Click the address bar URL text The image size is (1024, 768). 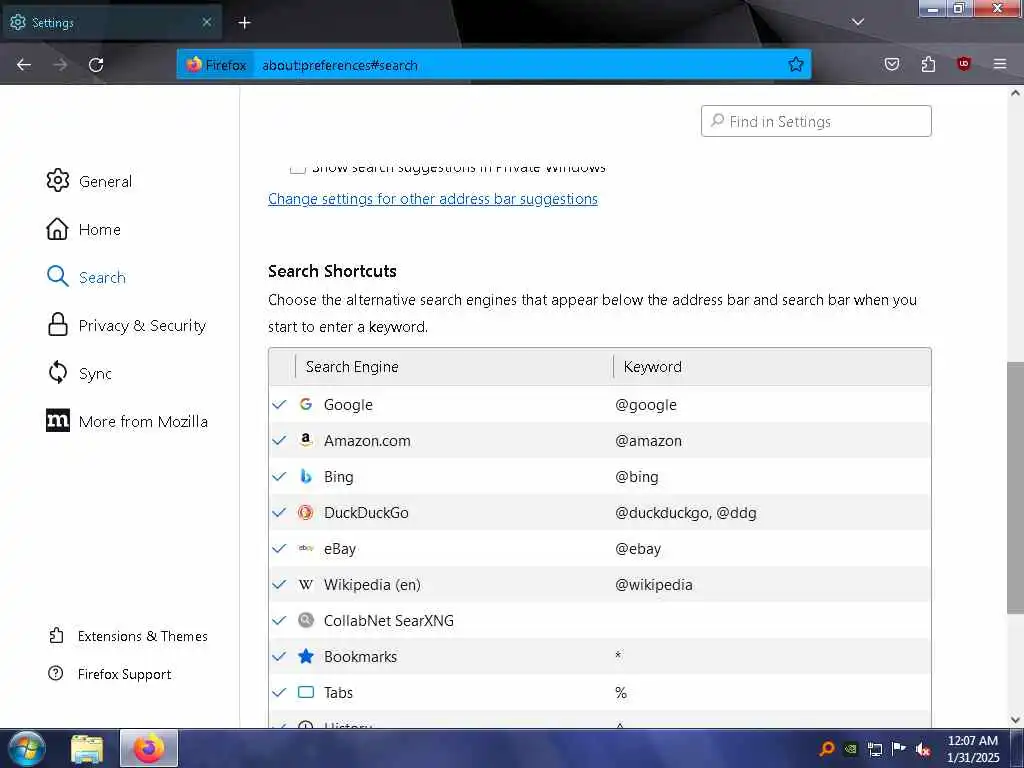click(x=340, y=65)
